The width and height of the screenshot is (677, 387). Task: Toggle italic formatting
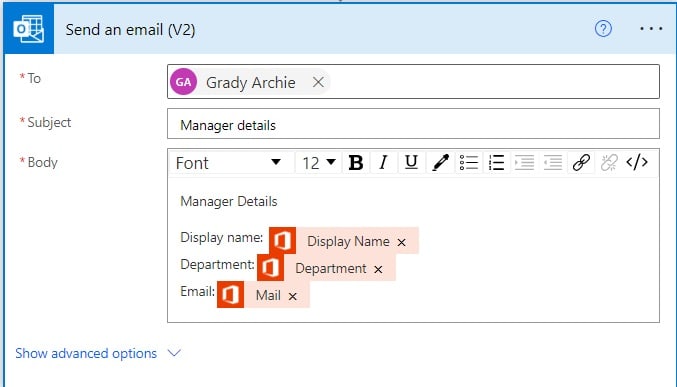(x=383, y=163)
